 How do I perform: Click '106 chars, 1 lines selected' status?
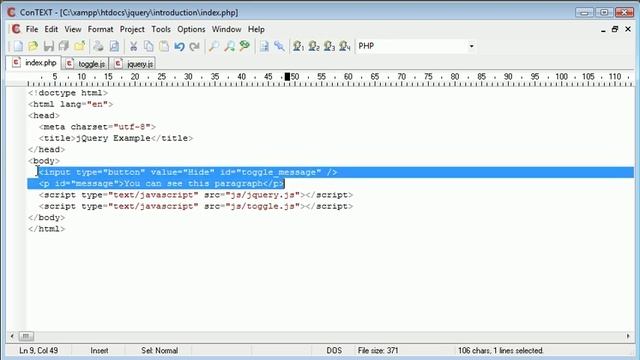point(500,351)
